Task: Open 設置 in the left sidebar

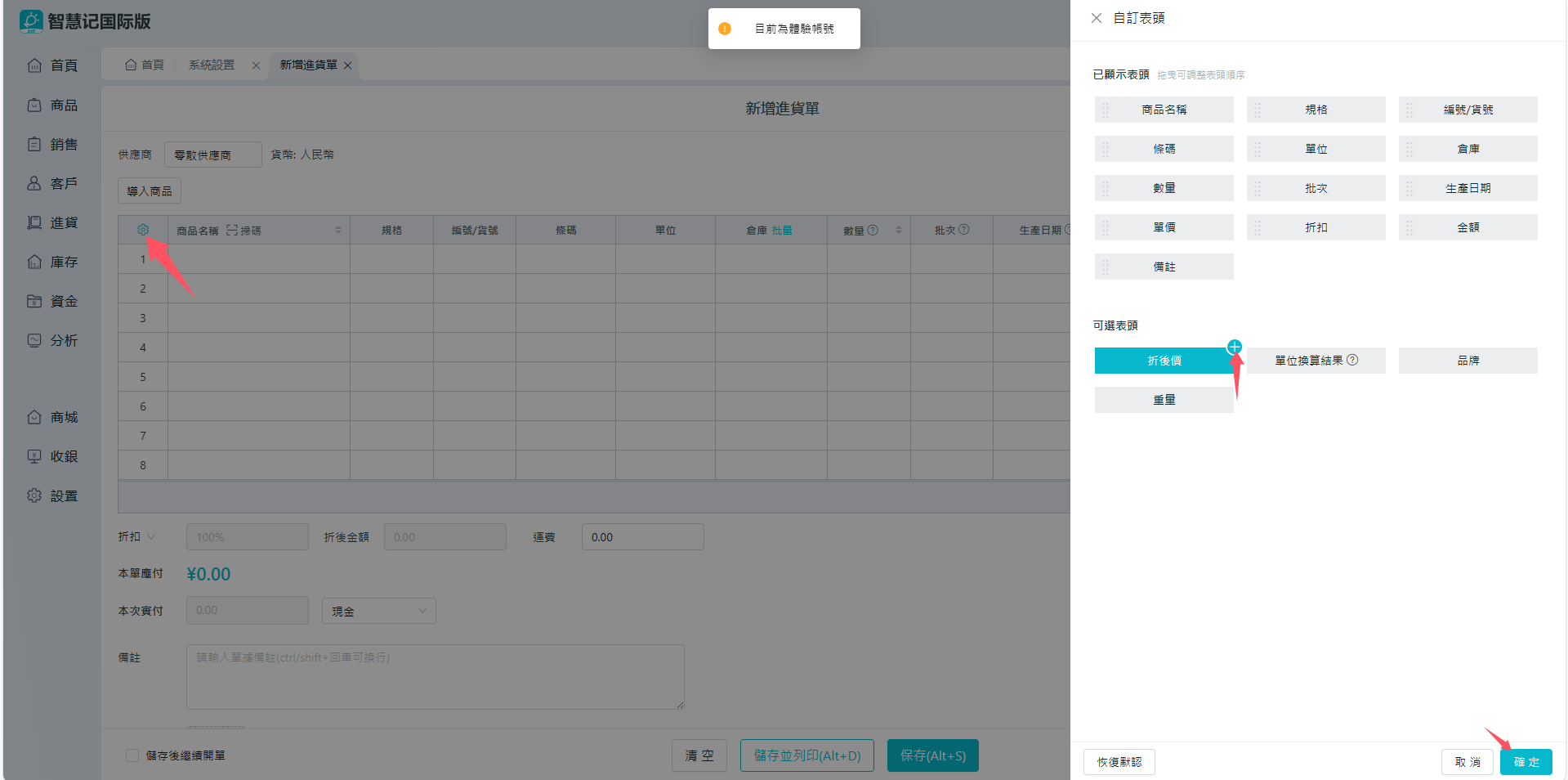Action: pyautogui.click(x=53, y=495)
